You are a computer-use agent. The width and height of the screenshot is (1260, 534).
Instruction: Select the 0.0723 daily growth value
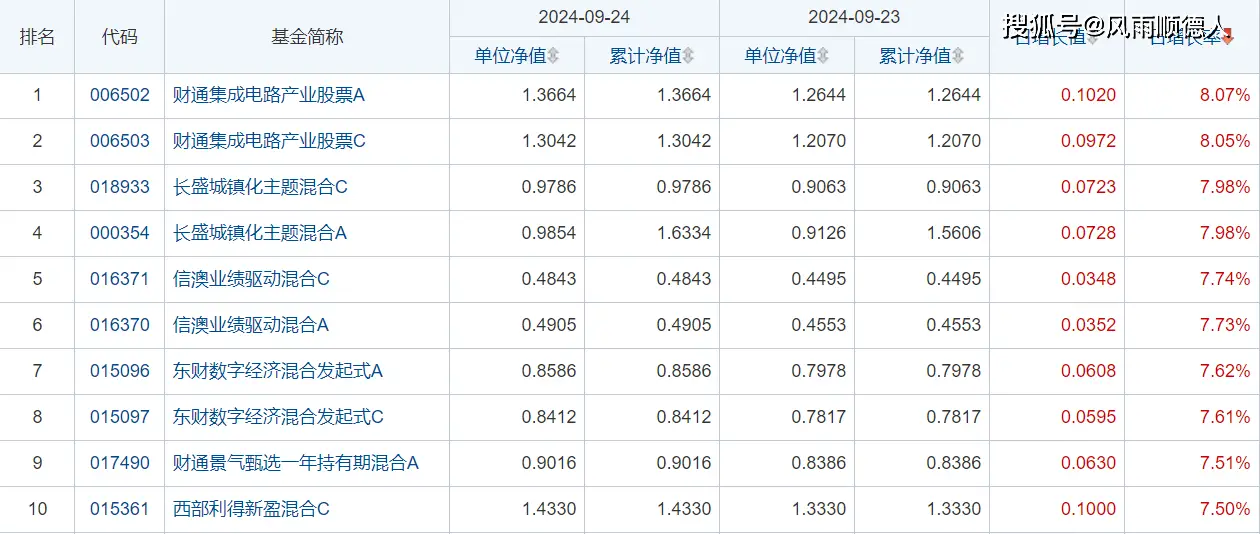(x=1089, y=187)
